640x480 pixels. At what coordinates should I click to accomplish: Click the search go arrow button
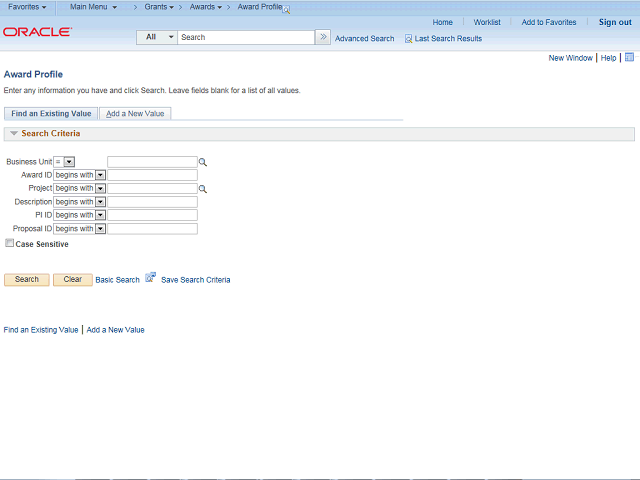coord(323,37)
